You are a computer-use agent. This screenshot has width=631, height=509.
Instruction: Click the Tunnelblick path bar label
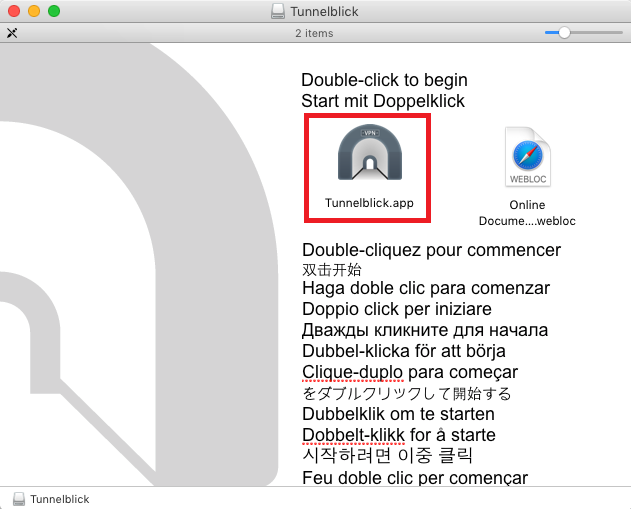click(x=60, y=499)
